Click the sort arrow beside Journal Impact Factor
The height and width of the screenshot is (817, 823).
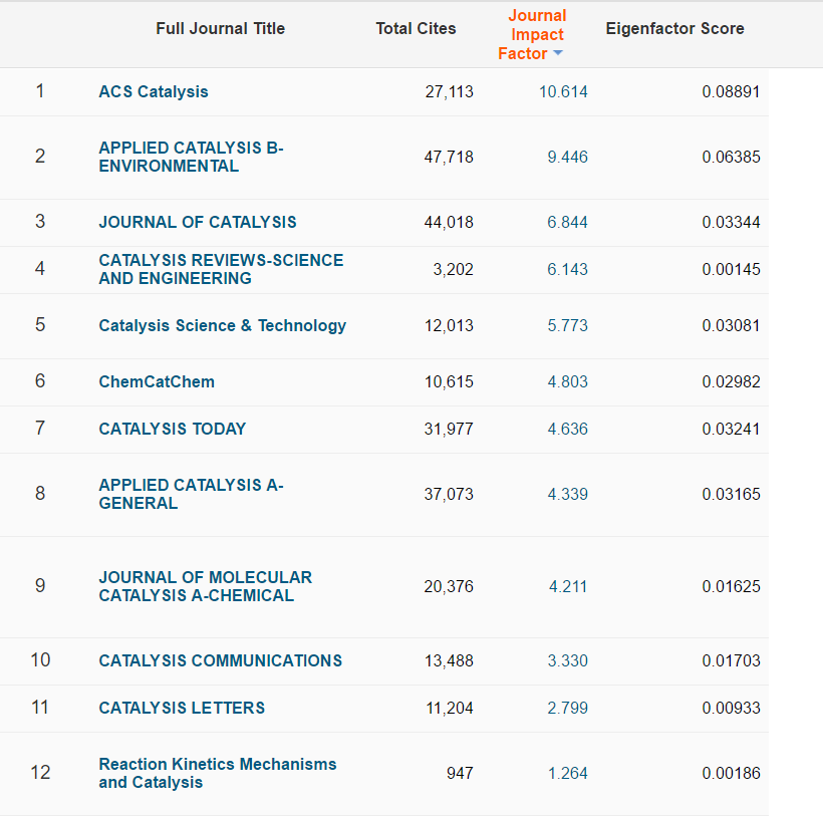(558, 54)
